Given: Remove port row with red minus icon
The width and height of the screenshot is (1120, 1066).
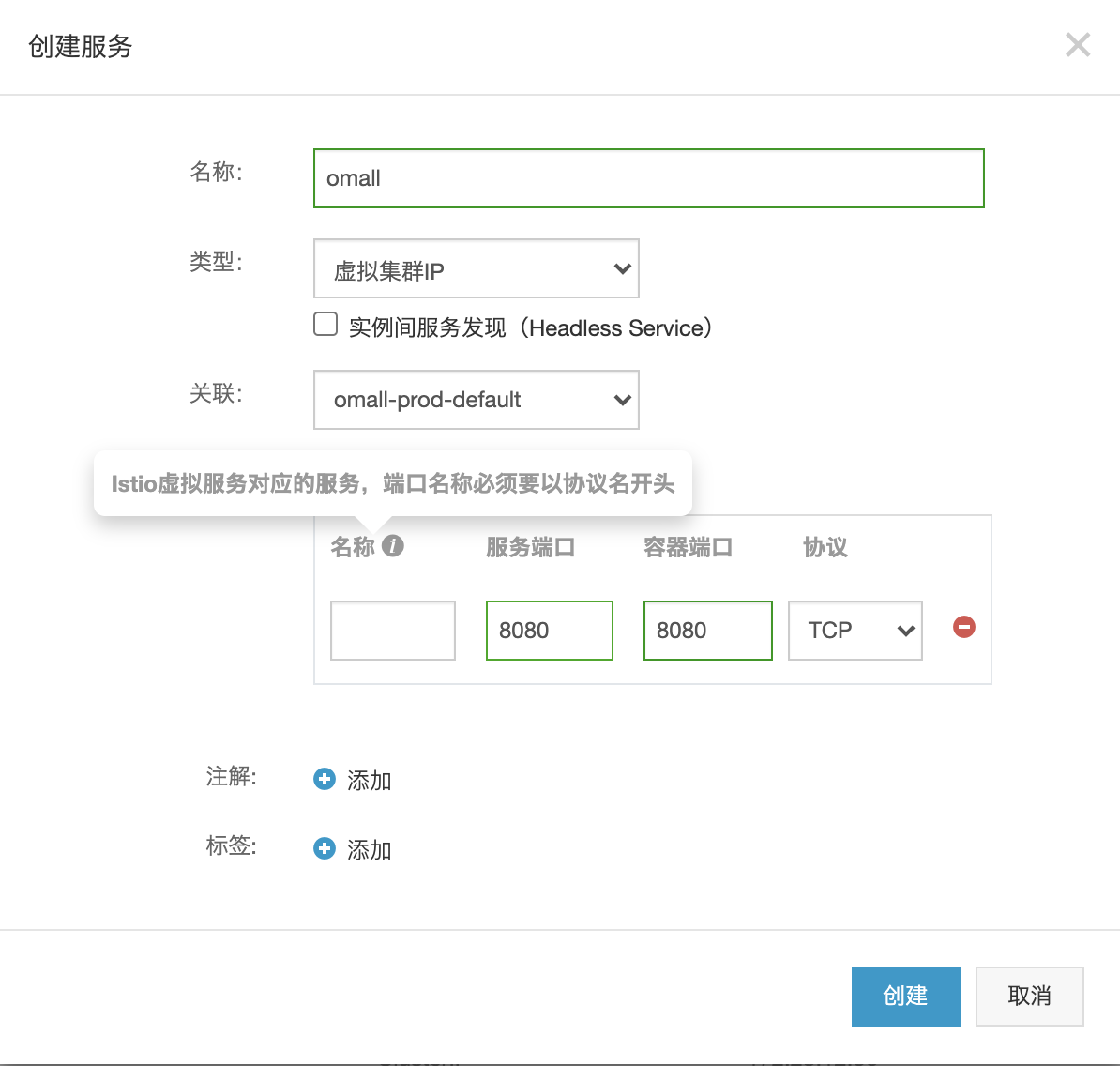Looking at the screenshot, I should click(963, 627).
